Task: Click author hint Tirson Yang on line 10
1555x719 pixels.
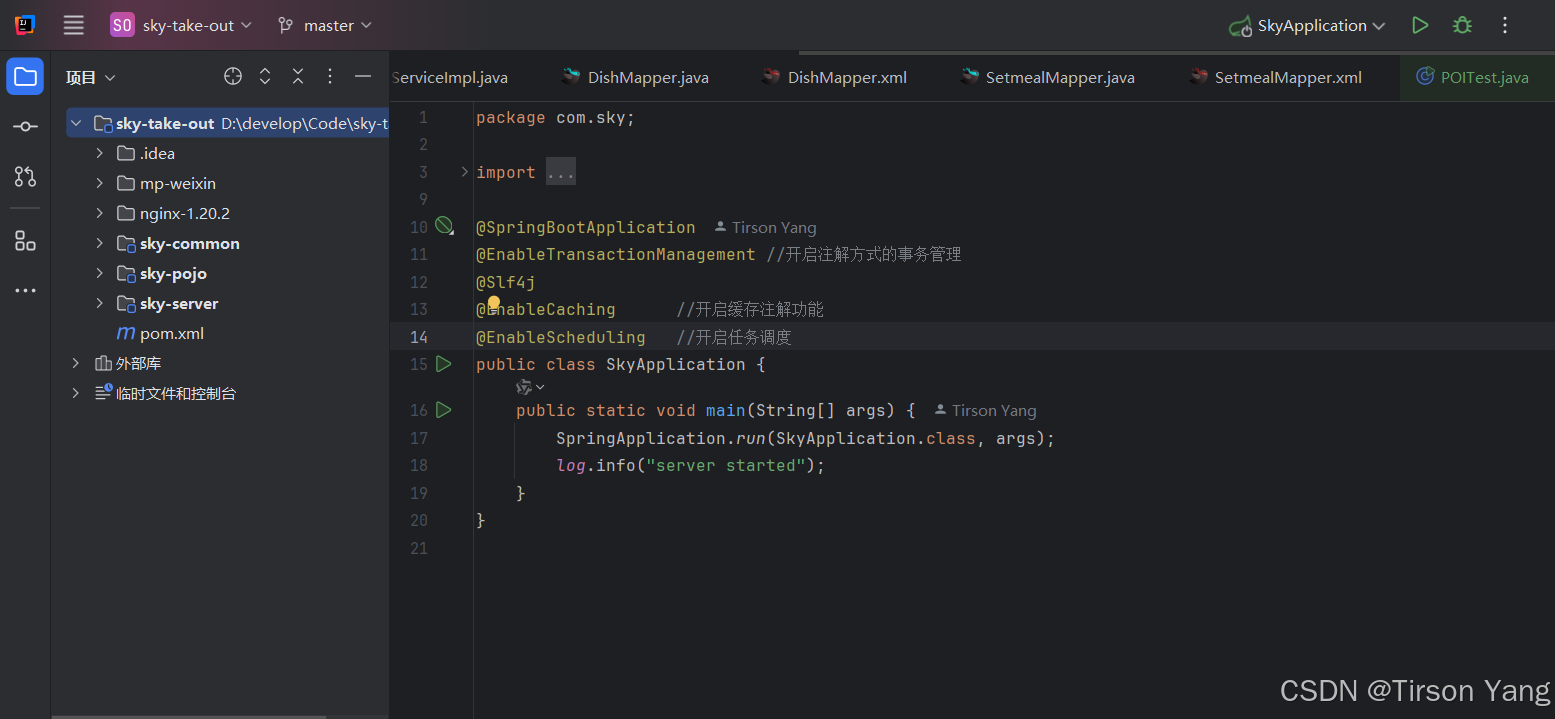Action: (x=765, y=227)
